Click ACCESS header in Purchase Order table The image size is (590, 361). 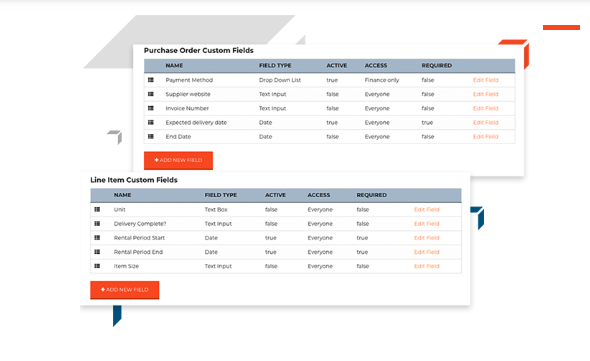[376, 65]
